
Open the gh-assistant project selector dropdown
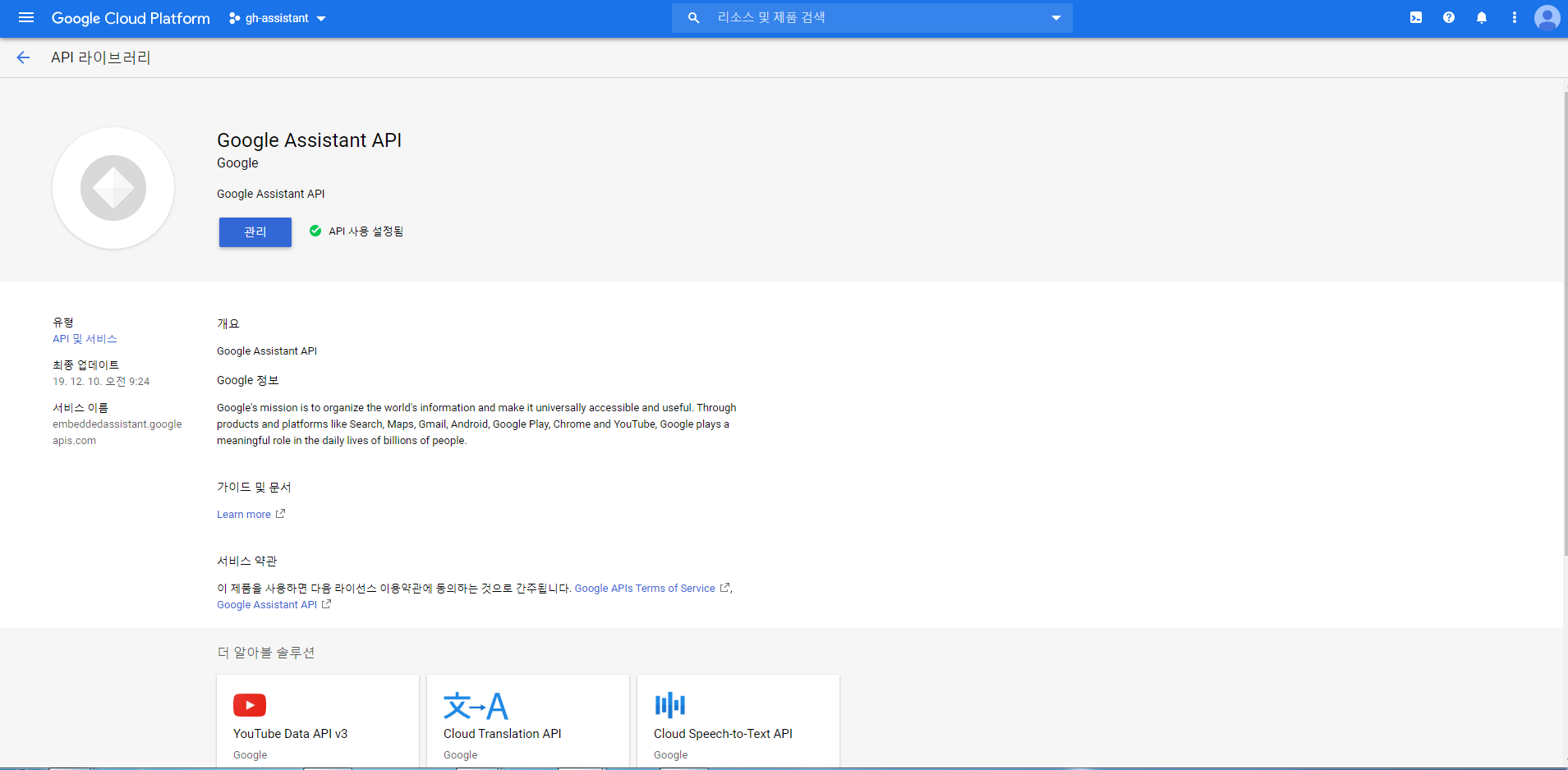(x=278, y=18)
